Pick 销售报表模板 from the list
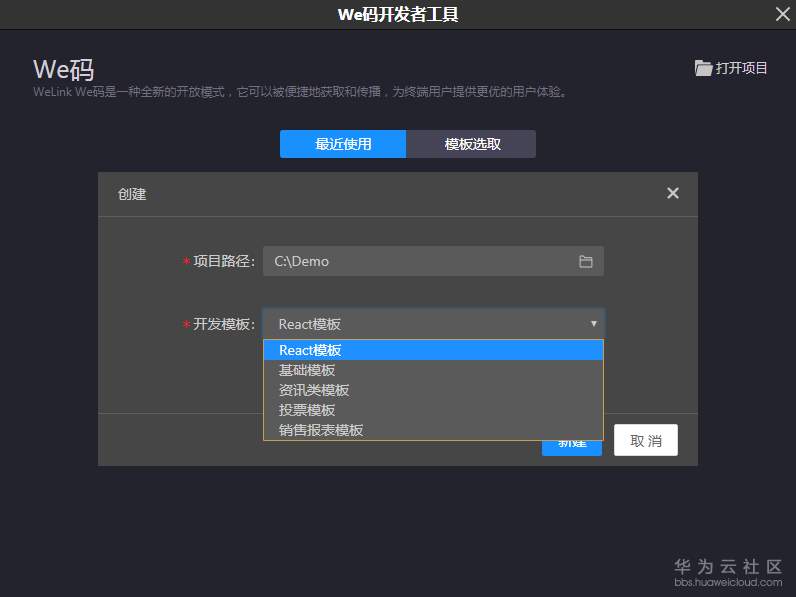Image resolution: width=796 pixels, height=597 pixels. point(433,429)
